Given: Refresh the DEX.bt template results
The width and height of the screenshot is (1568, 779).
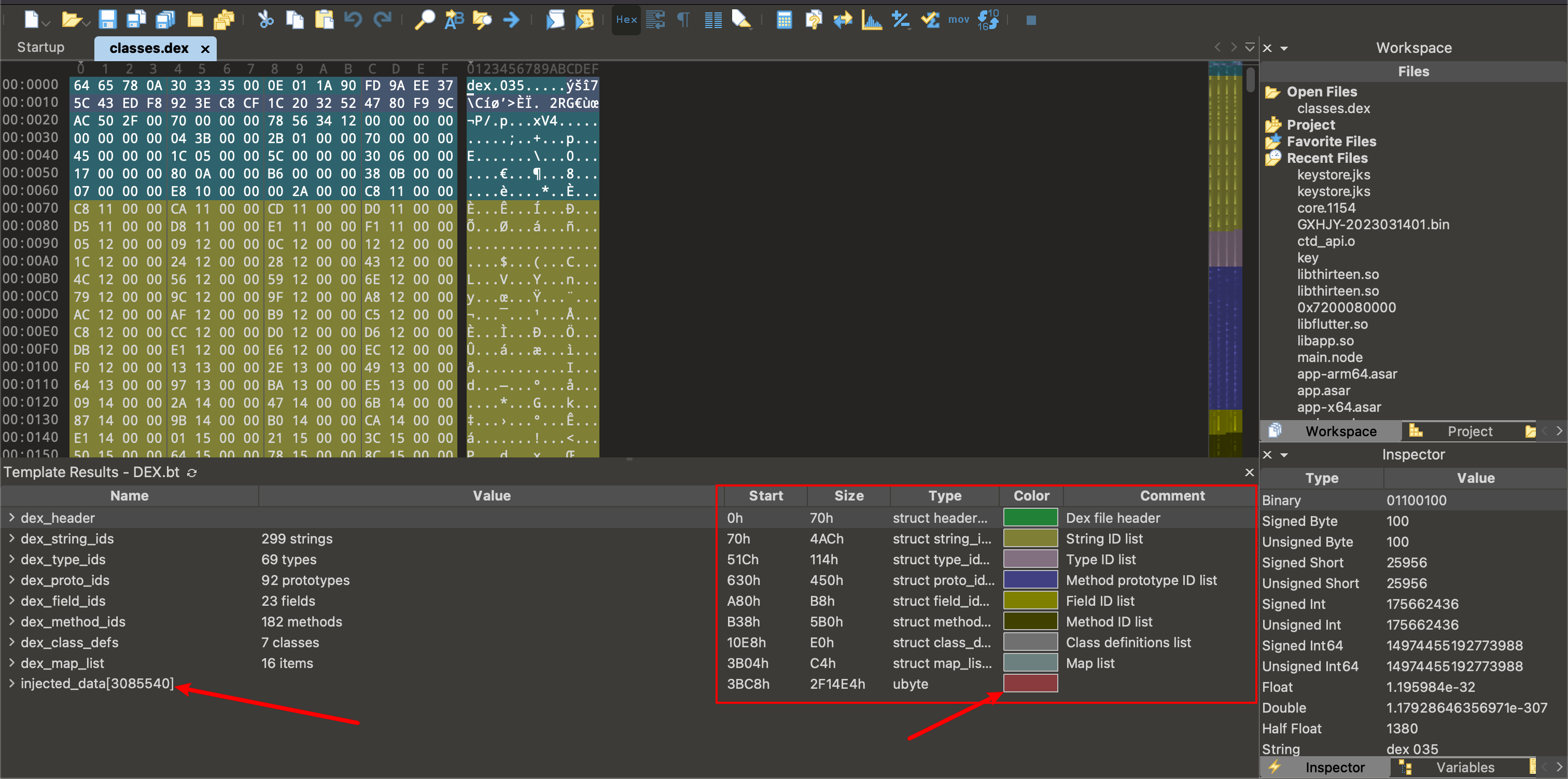Looking at the screenshot, I should click(192, 472).
